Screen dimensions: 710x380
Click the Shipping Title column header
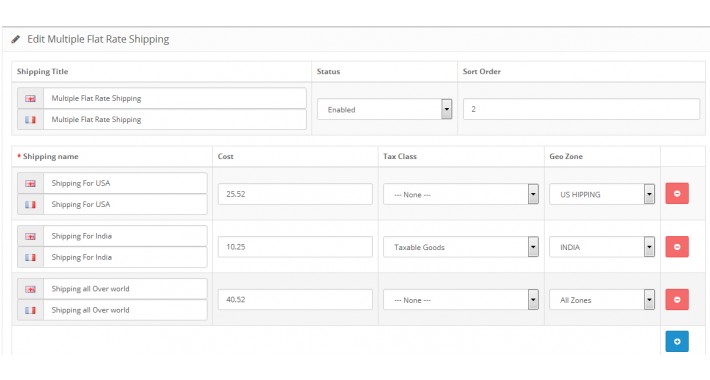click(x=43, y=72)
